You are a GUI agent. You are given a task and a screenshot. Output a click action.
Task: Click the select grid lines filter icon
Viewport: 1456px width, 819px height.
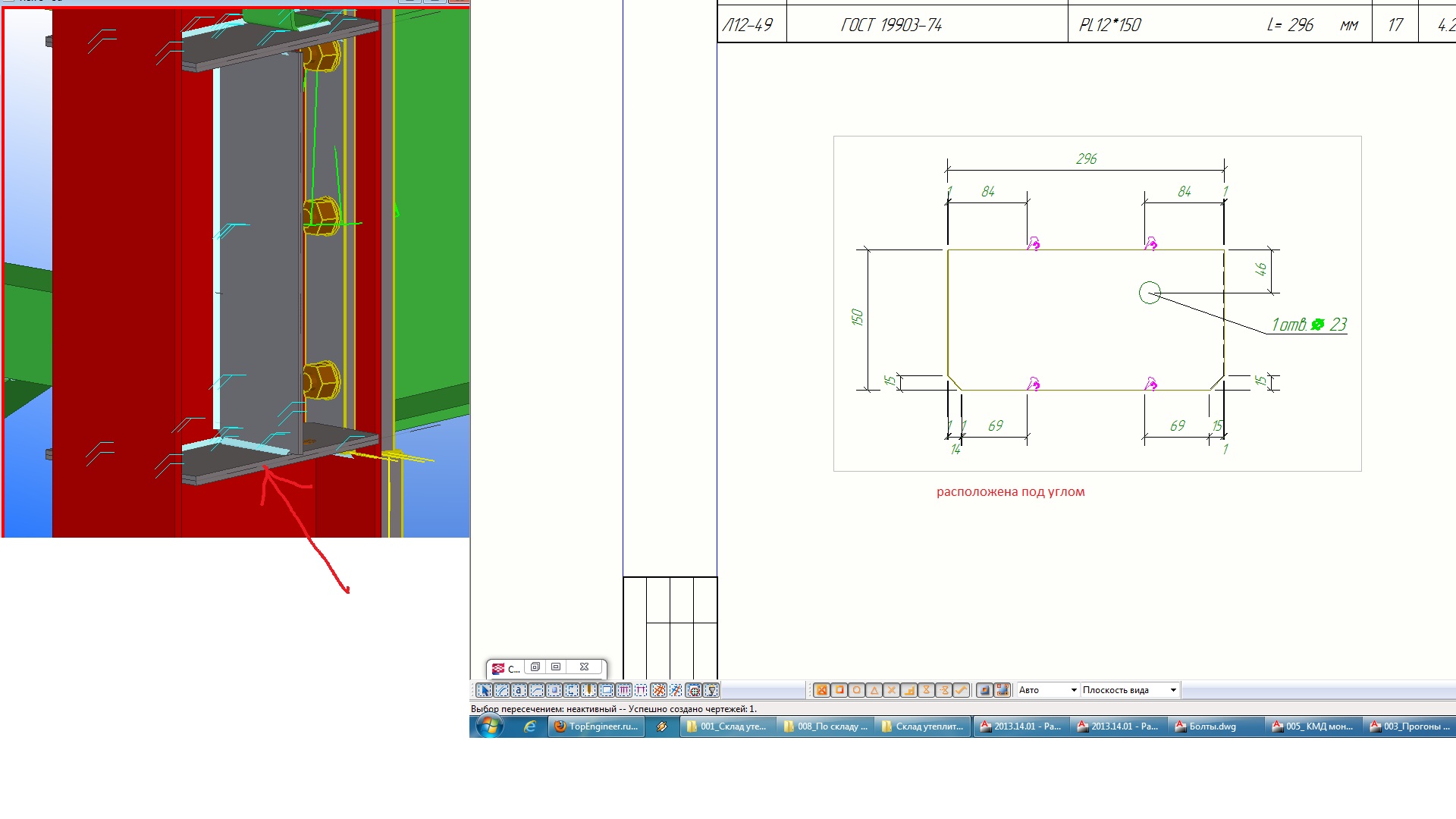pyautogui.click(x=623, y=690)
